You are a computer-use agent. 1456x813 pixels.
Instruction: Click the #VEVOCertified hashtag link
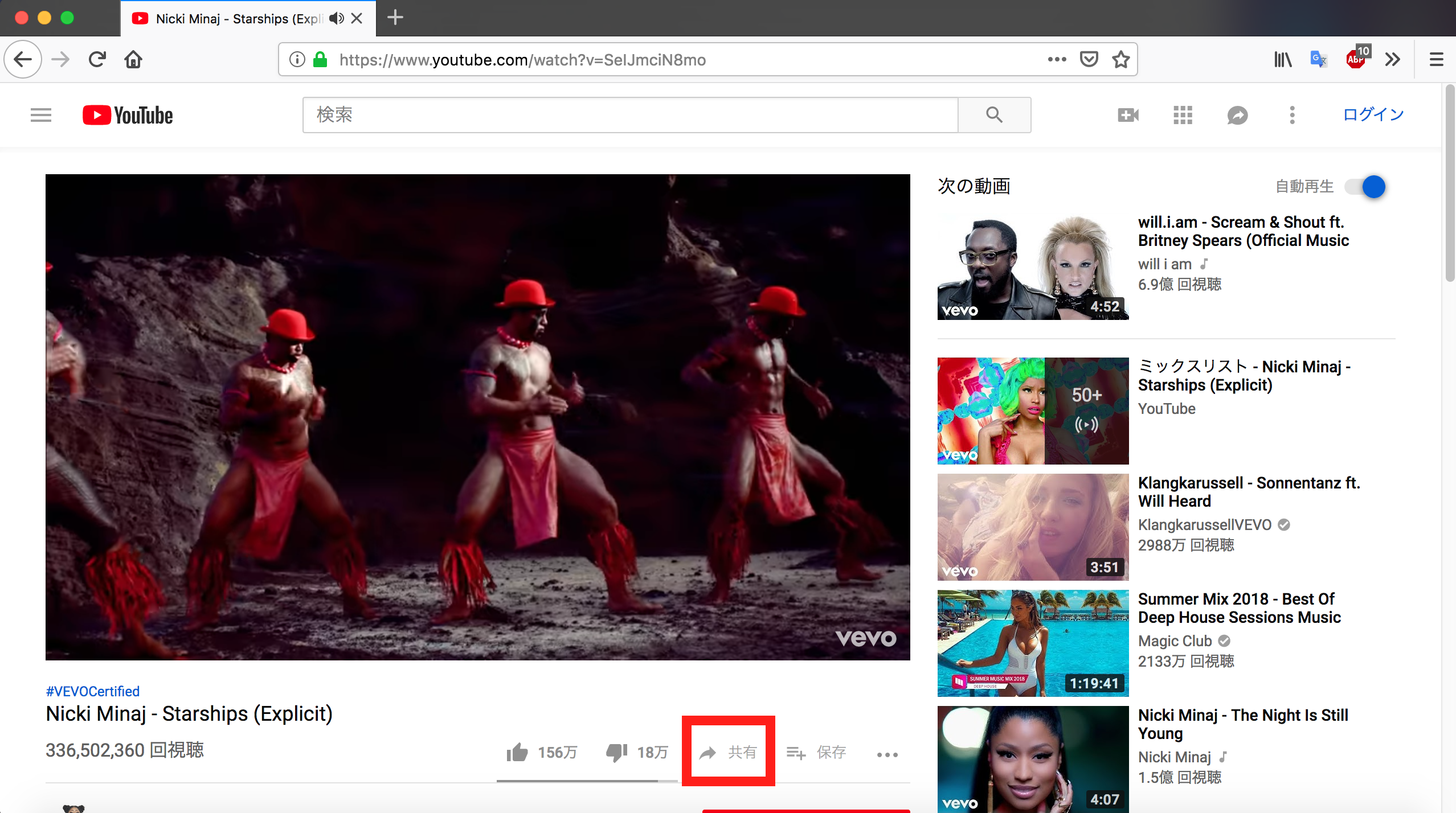point(92,691)
